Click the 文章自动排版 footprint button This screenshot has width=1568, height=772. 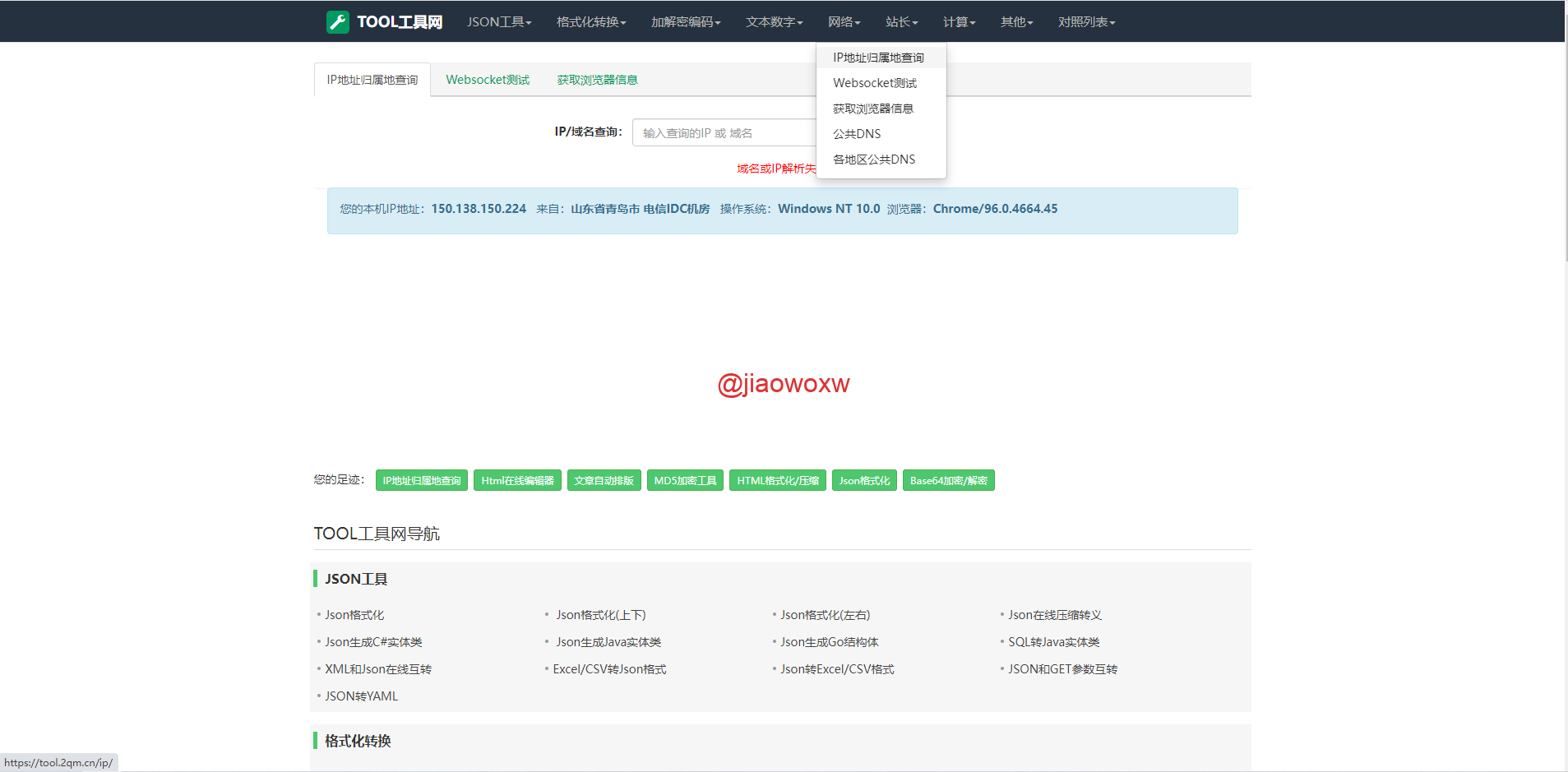click(x=604, y=481)
